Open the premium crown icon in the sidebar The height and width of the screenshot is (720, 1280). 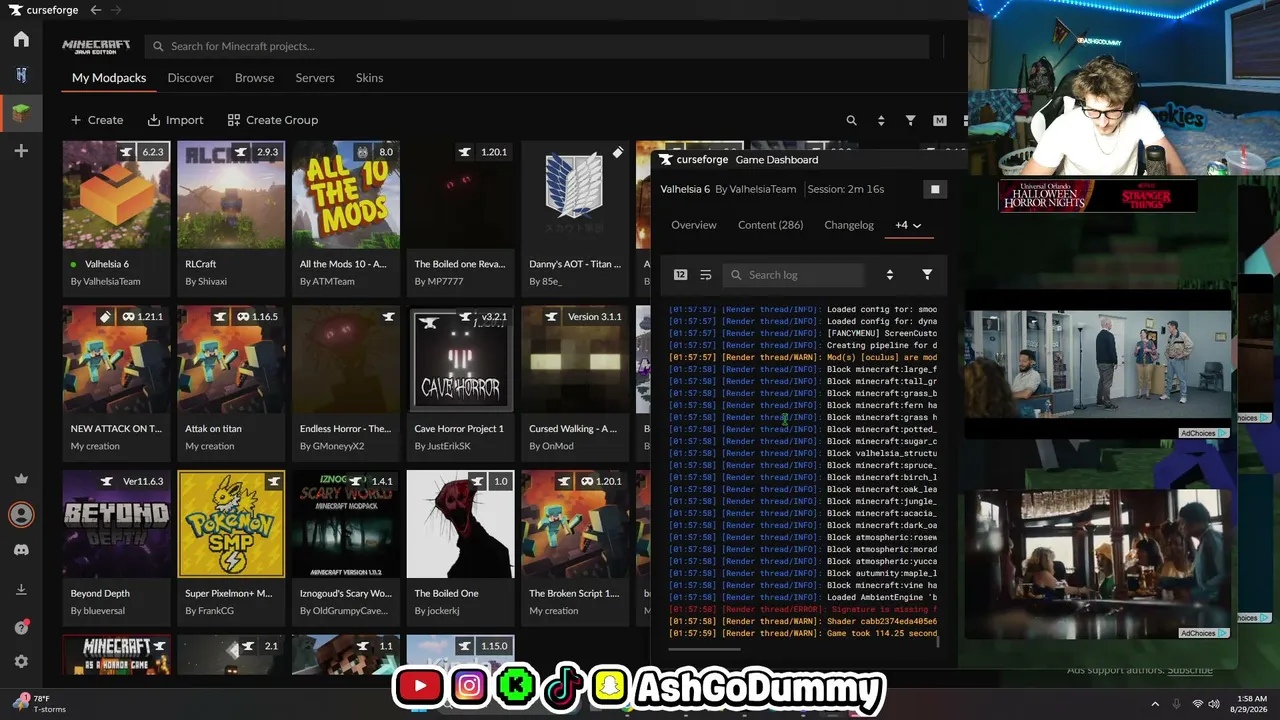click(21, 478)
